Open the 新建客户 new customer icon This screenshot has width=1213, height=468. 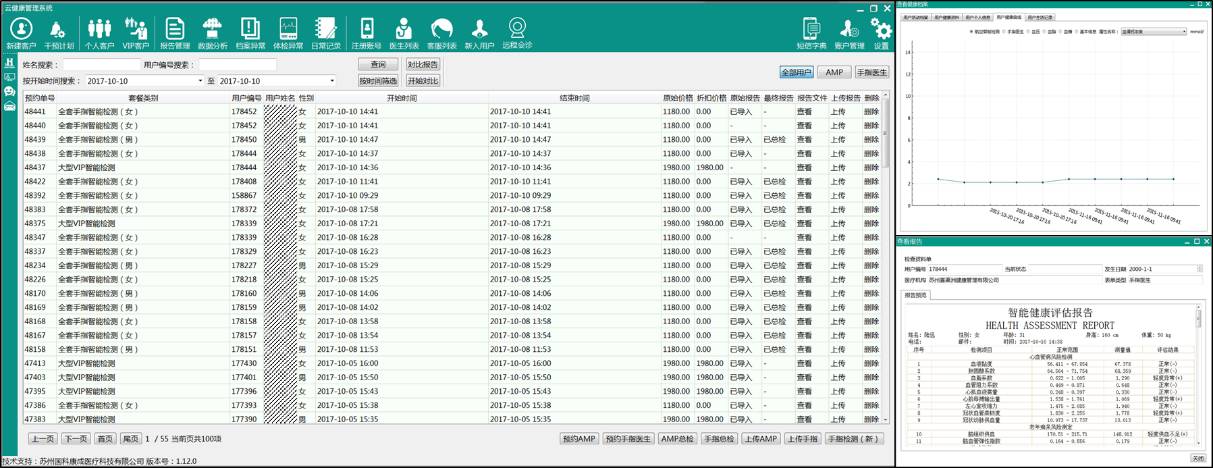[19, 33]
